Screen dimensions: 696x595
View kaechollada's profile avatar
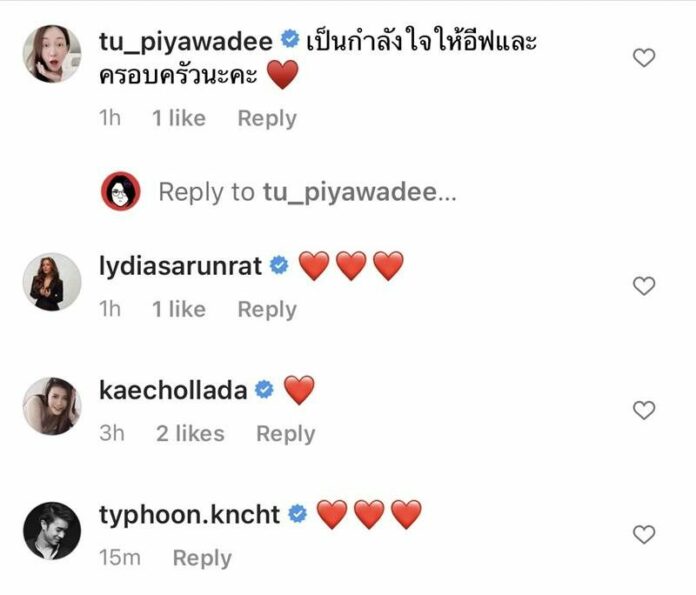pyautogui.click(x=52, y=406)
